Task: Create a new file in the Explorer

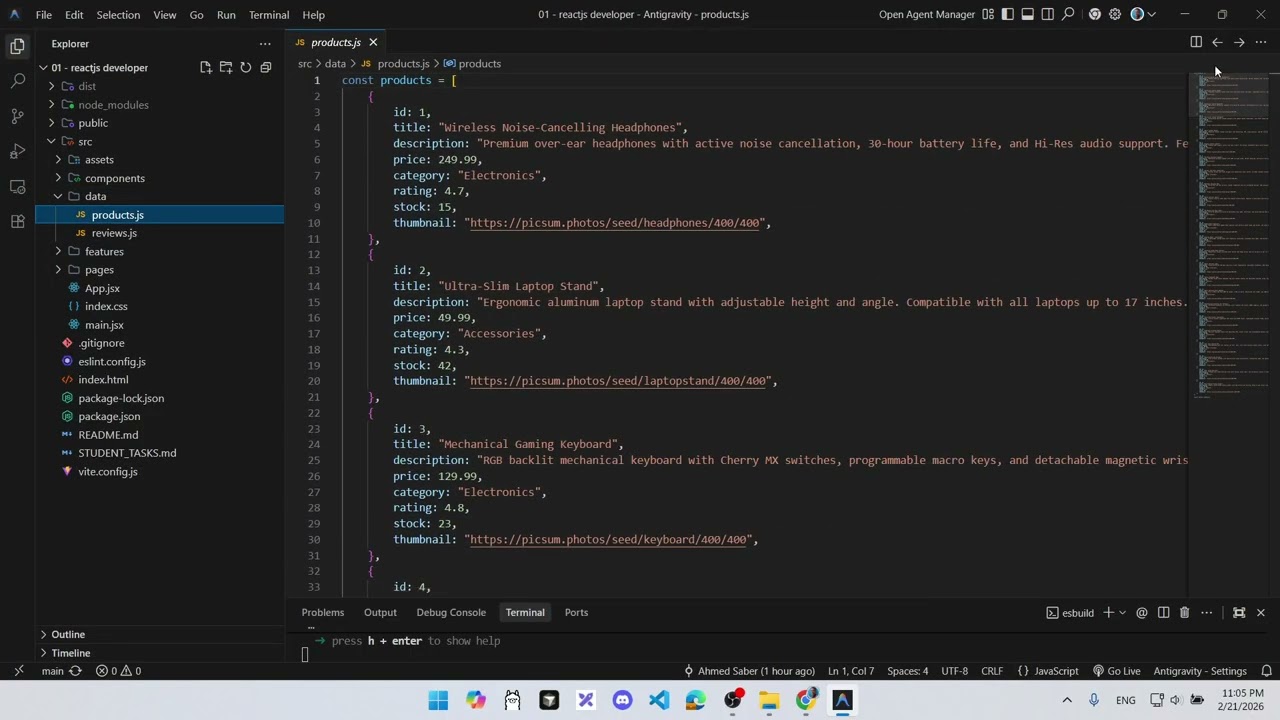Action: tap(206, 67)
